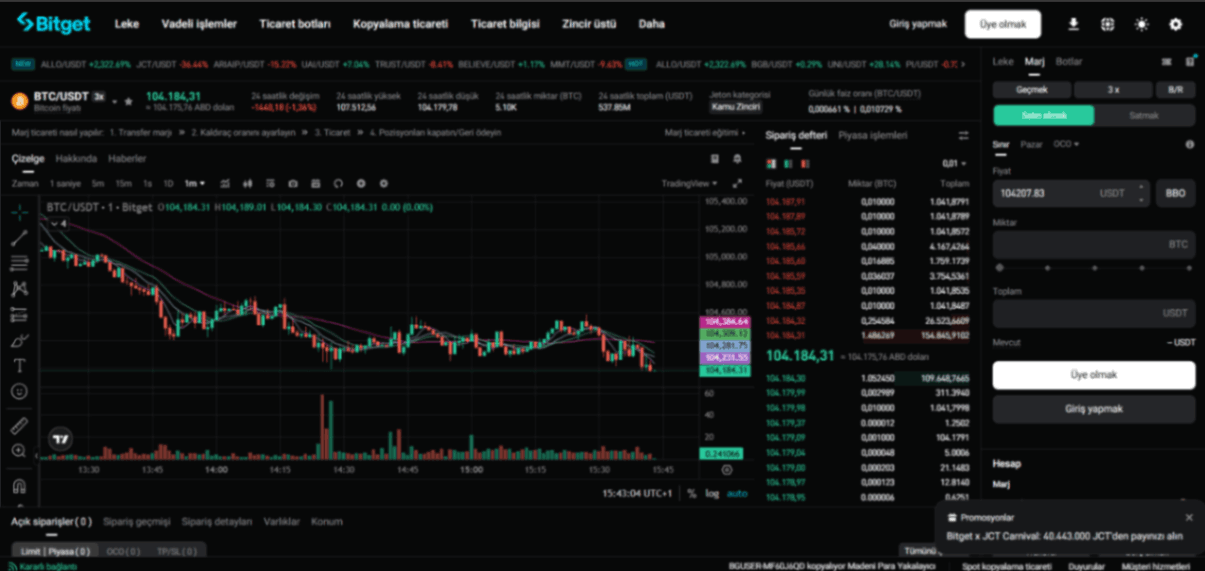Open the 3 x leverage selector
Screen dimensions: 1205x571
pos(1113,89)
